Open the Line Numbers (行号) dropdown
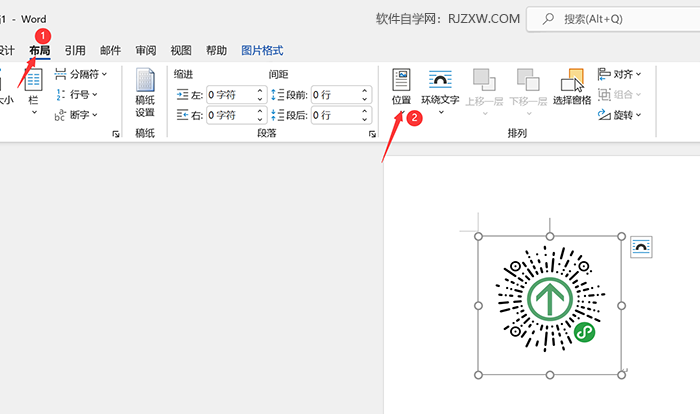 (x=76, y=95)
